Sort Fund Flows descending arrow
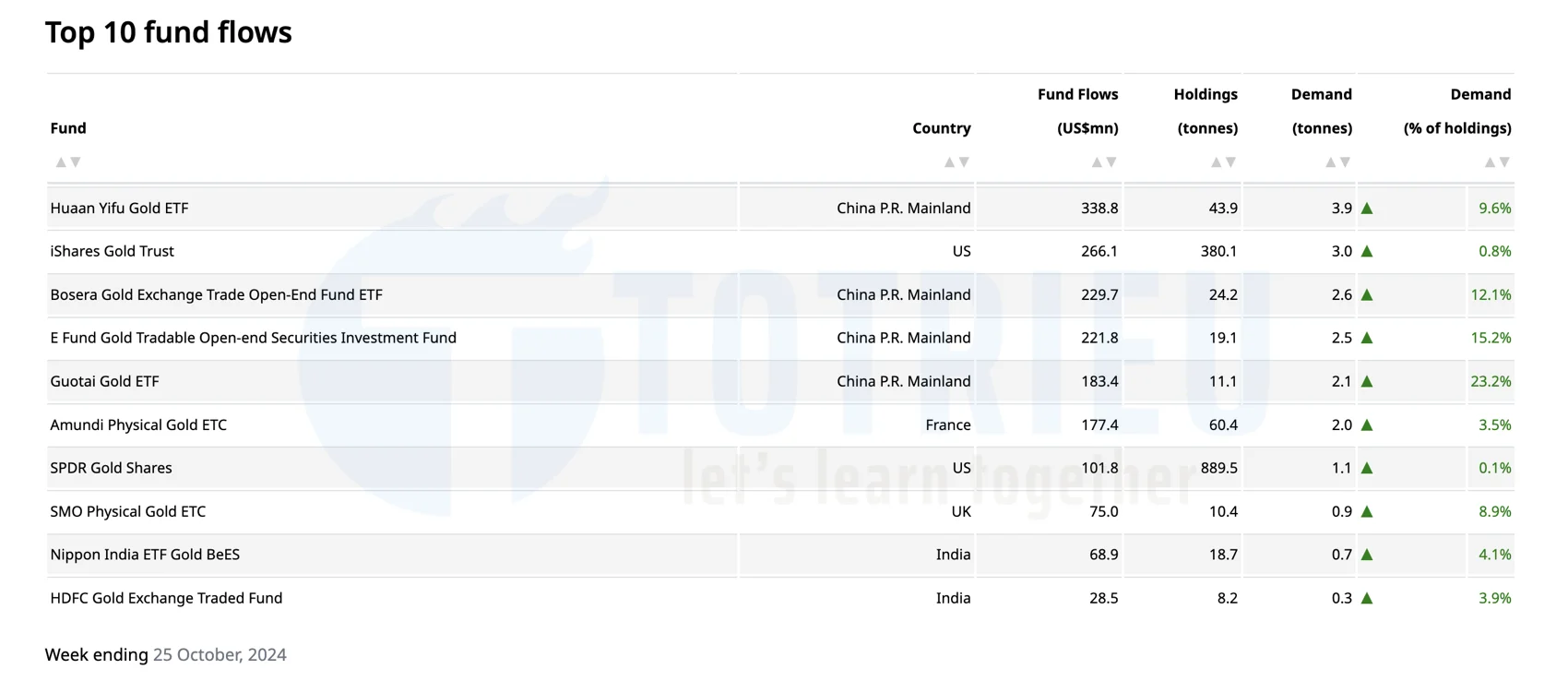Image resolution: width=1568 pixels, height=693 pixels. pos(1111,162)
